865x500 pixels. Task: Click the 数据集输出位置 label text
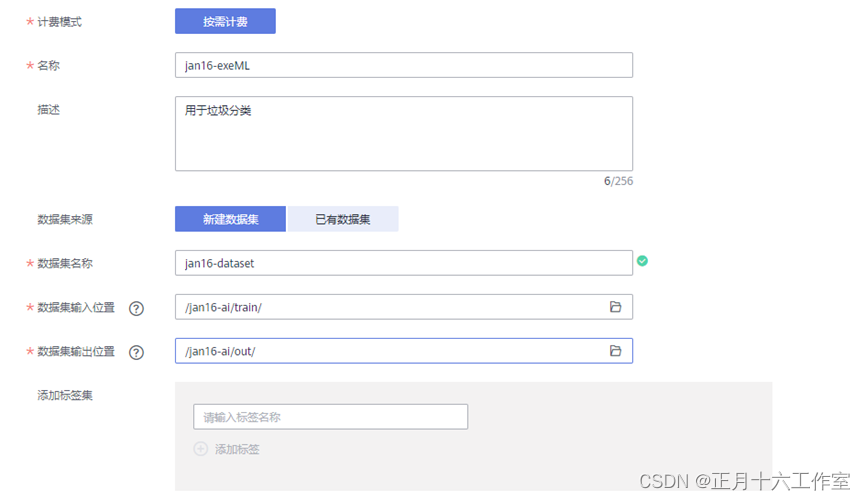click(76, 352)
